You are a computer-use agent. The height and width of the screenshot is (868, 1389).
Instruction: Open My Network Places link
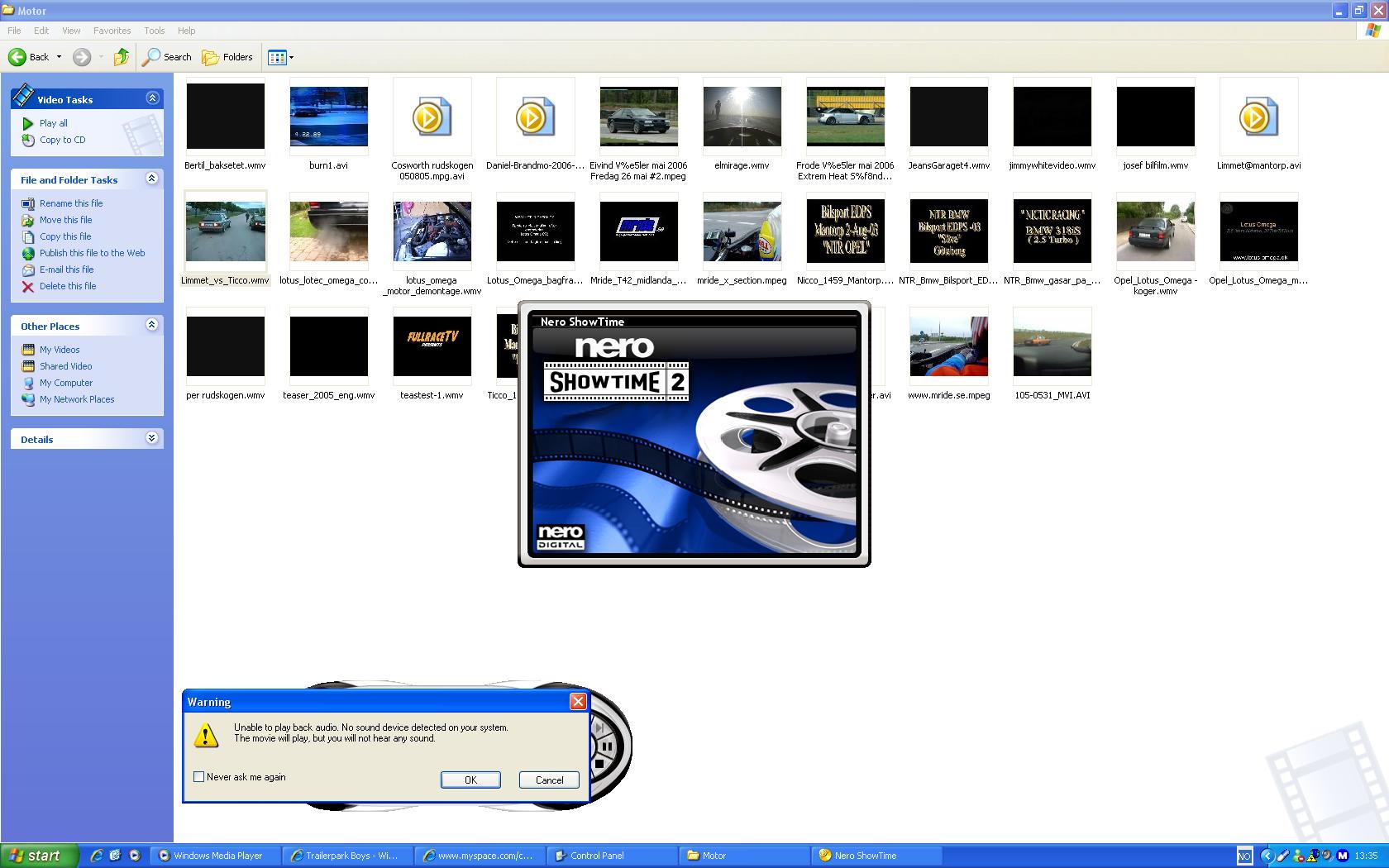click(x=77, y=399)
